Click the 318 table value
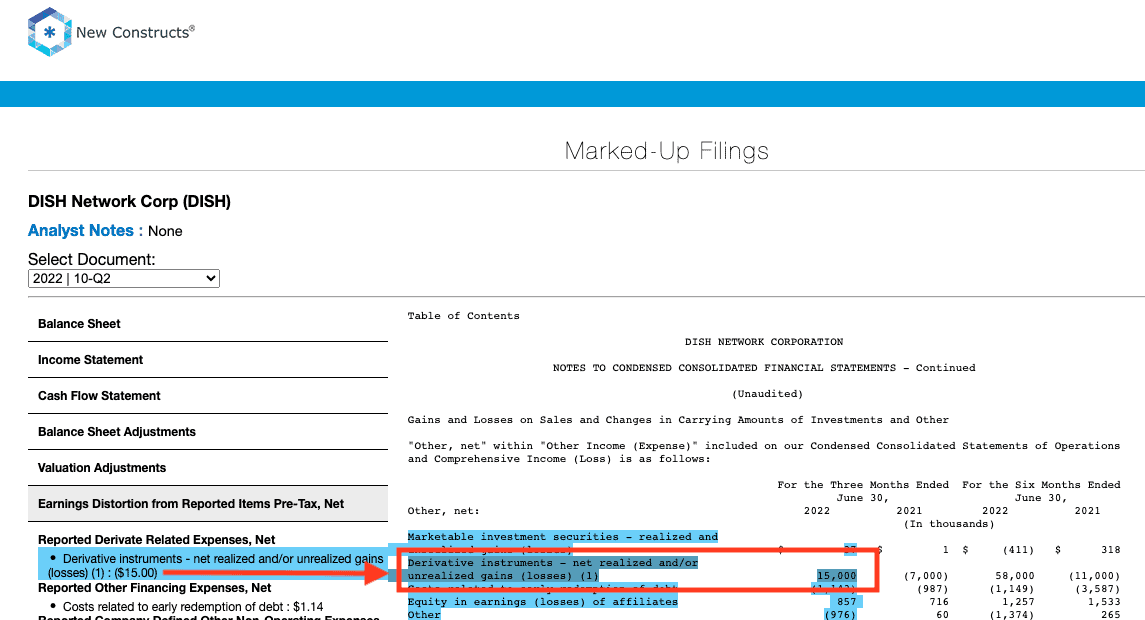 [x=1111, y=549]
